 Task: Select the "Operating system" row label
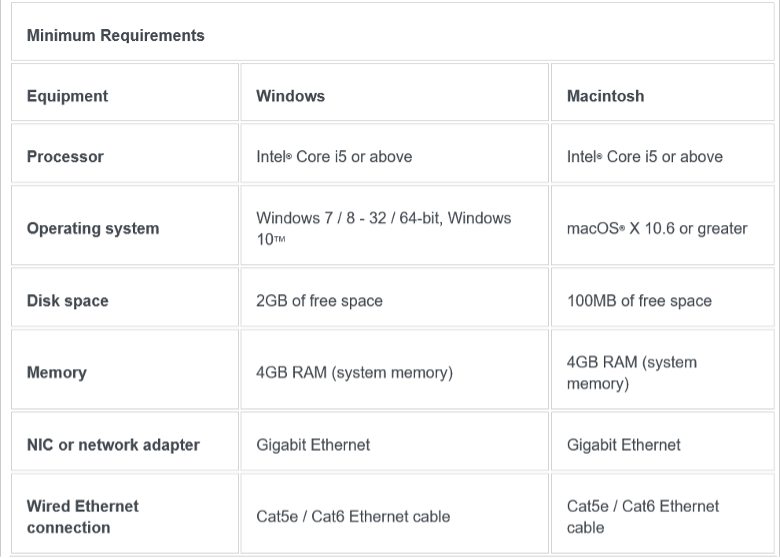point(93,228)
